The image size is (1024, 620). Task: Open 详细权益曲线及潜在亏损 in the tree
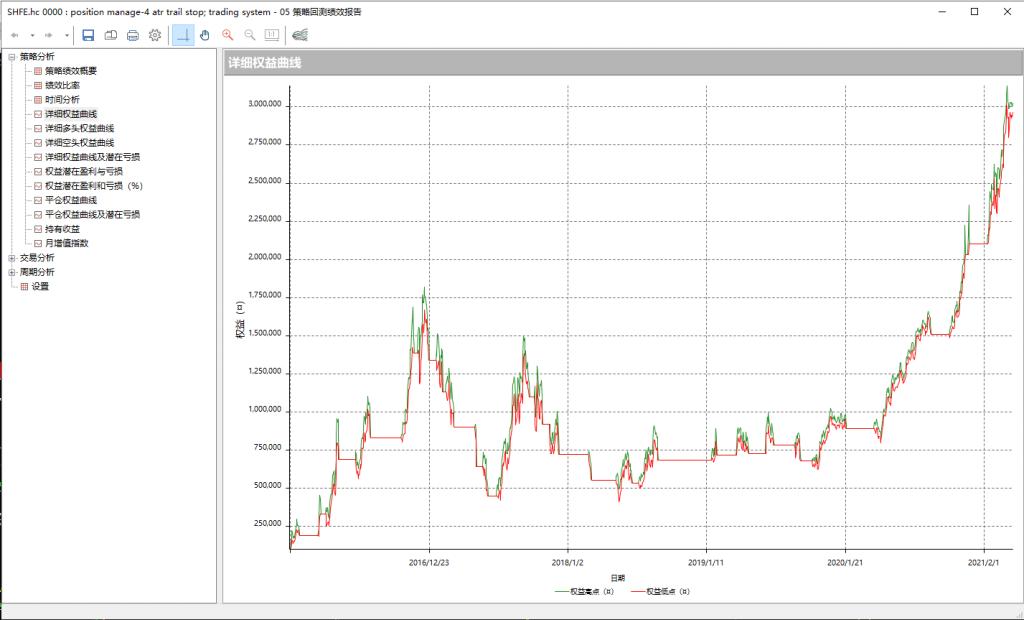[92, 157]
